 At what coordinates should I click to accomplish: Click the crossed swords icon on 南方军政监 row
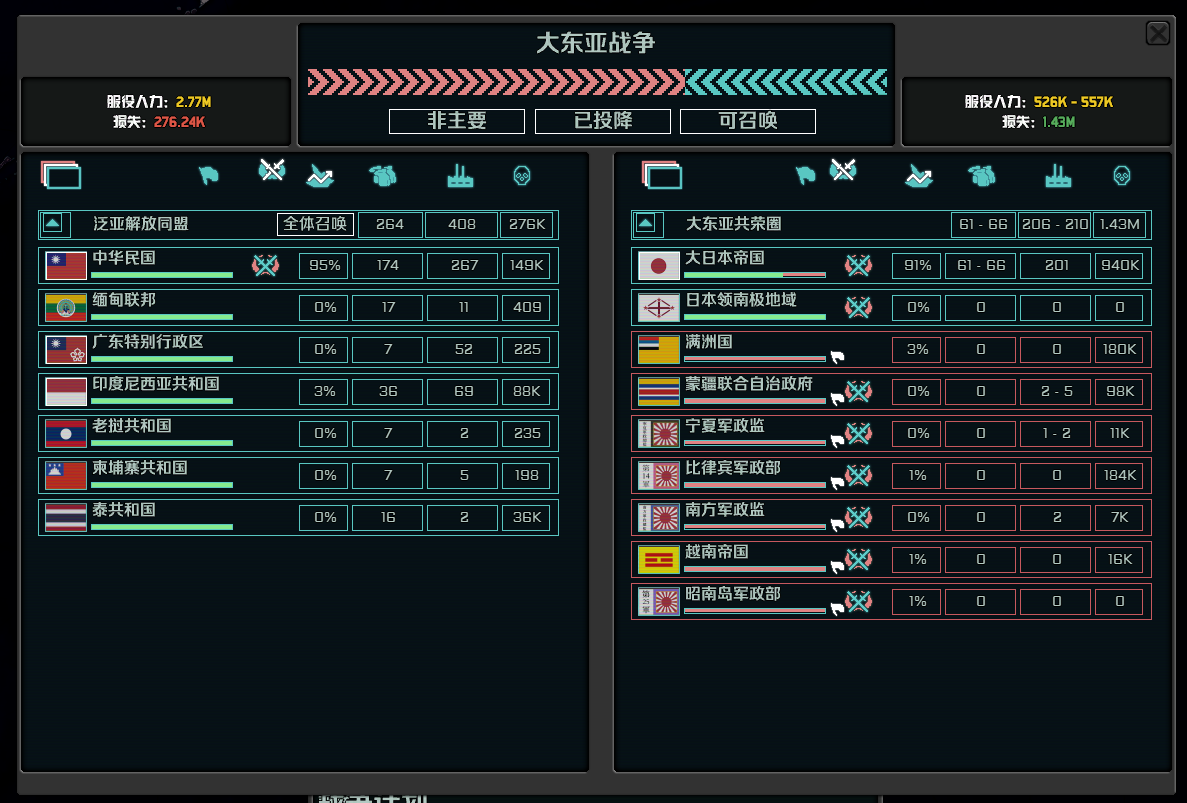point(858,518)
